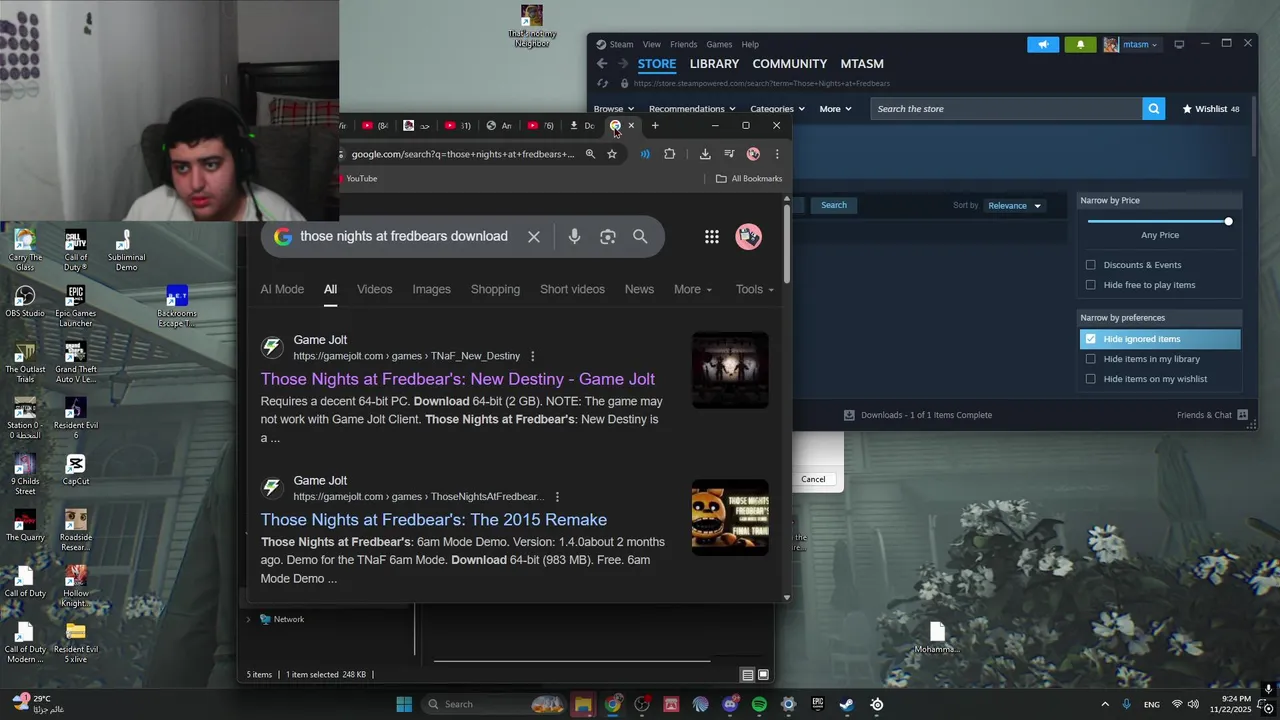The height and width of the screenshot is (720, 1280).
Task: Click Golden Freddy remake thumbnail
Action: point(730,518)
